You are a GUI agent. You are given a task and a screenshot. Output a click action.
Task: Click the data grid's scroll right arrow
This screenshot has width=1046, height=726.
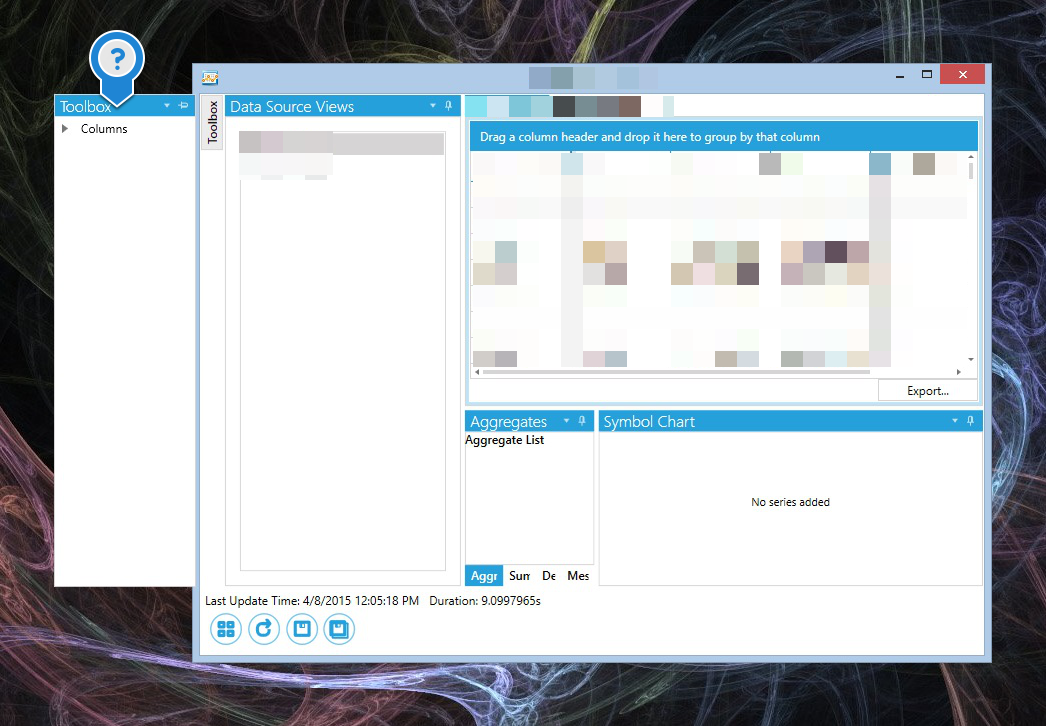(x=959, y=372)
